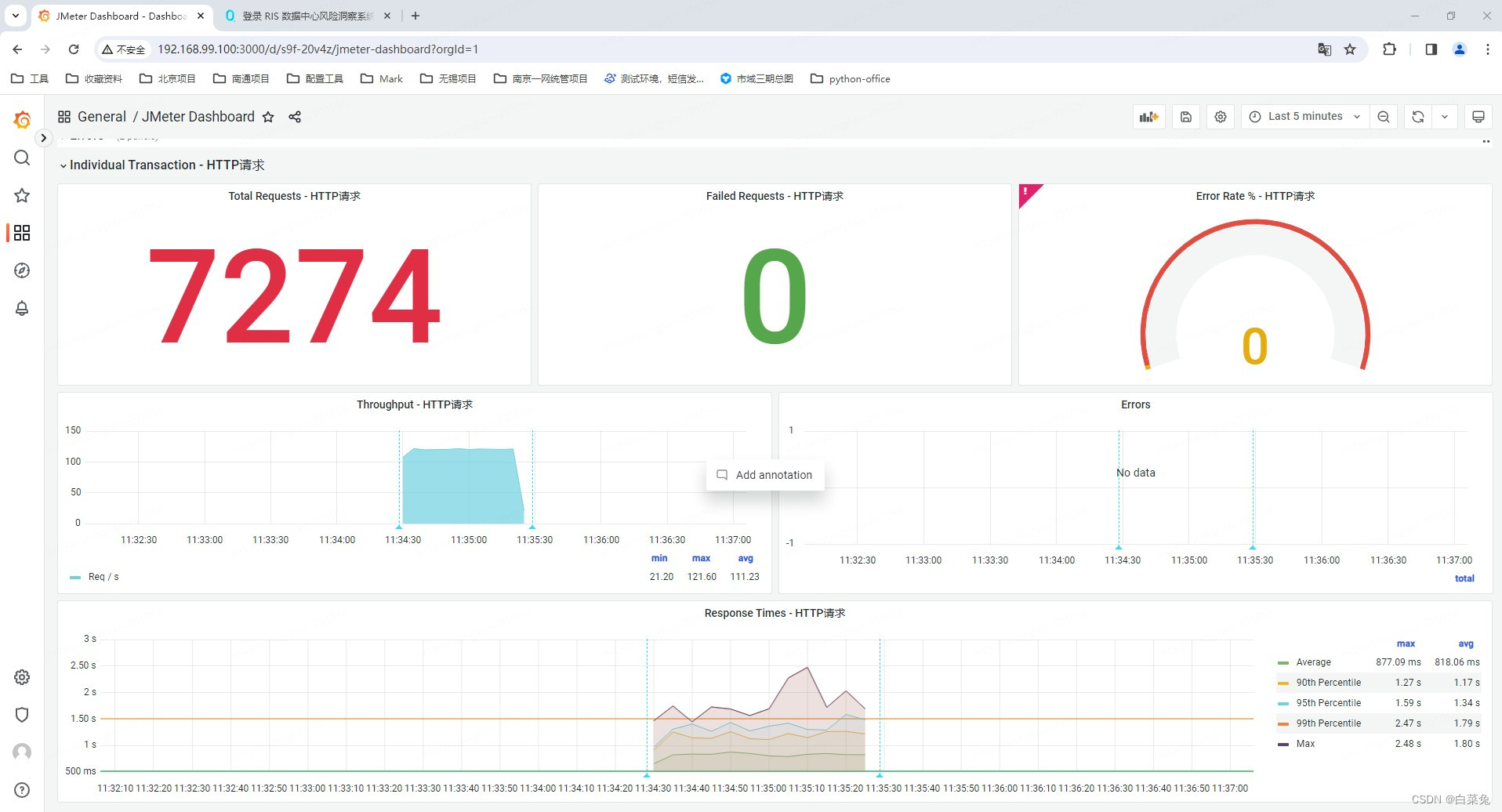The image size is (1502, 812).
Task: Open Help question mark icon
Action: [22, 790]
